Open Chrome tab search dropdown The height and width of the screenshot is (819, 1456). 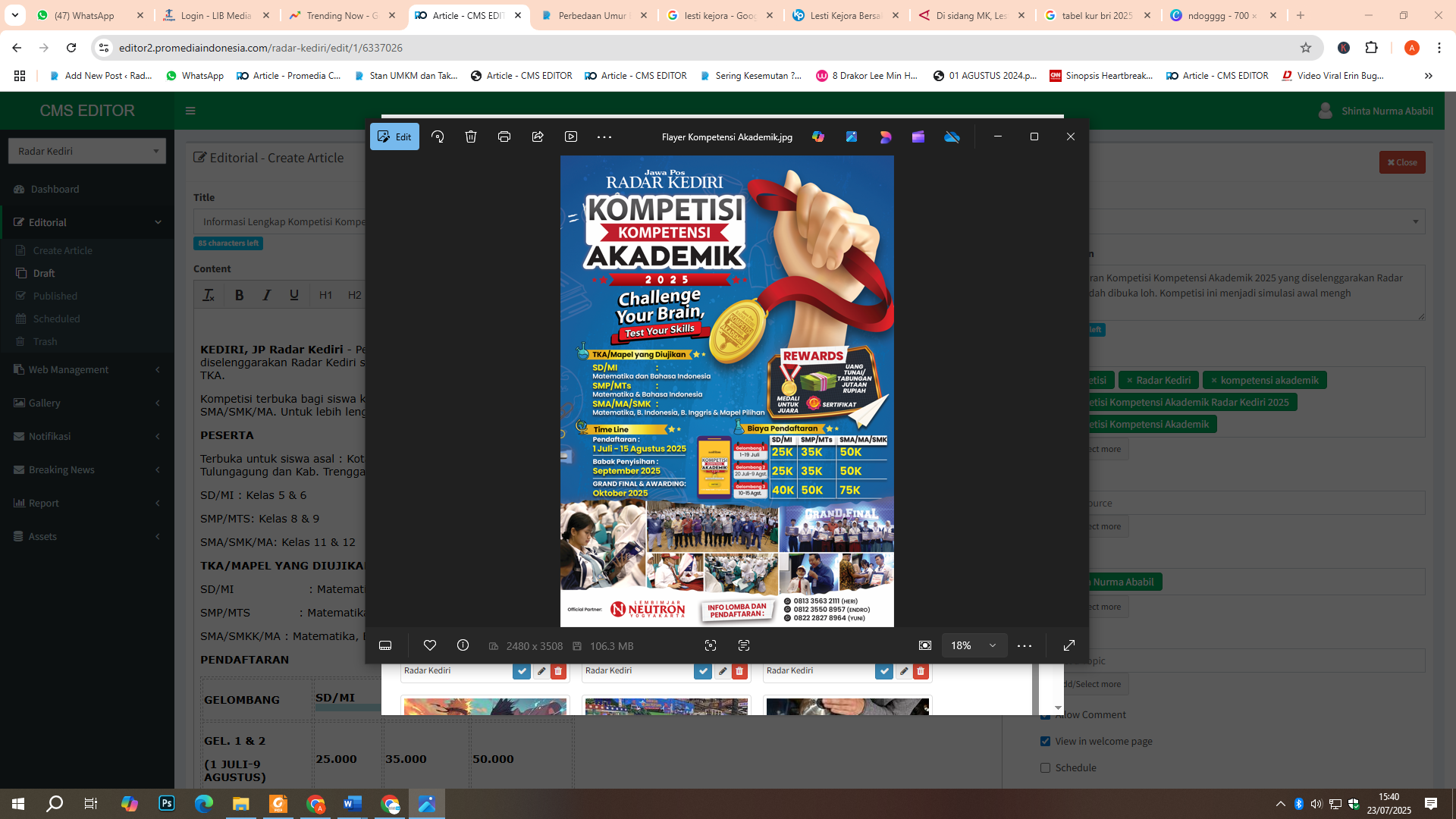(x=14, y=15)
